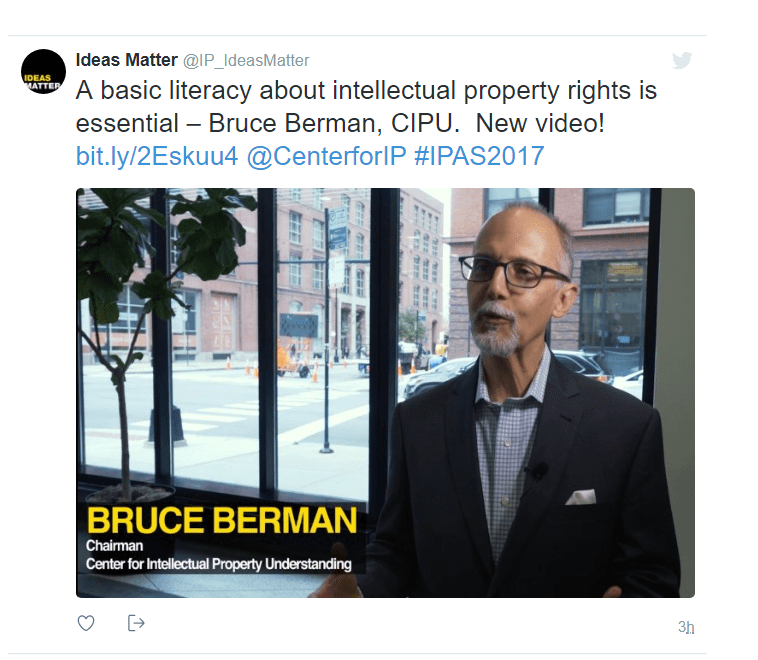Click the Center for Intellectual Property Understanding caption
This screenshot has height=660, width=758.
(219, 564)
